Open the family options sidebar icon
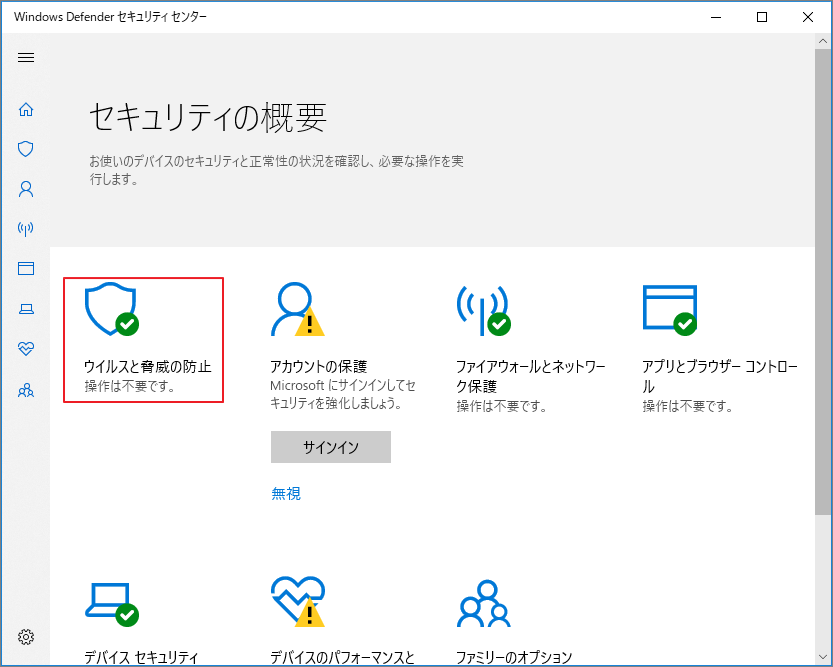Screen dimensions: 833x667 26,391
